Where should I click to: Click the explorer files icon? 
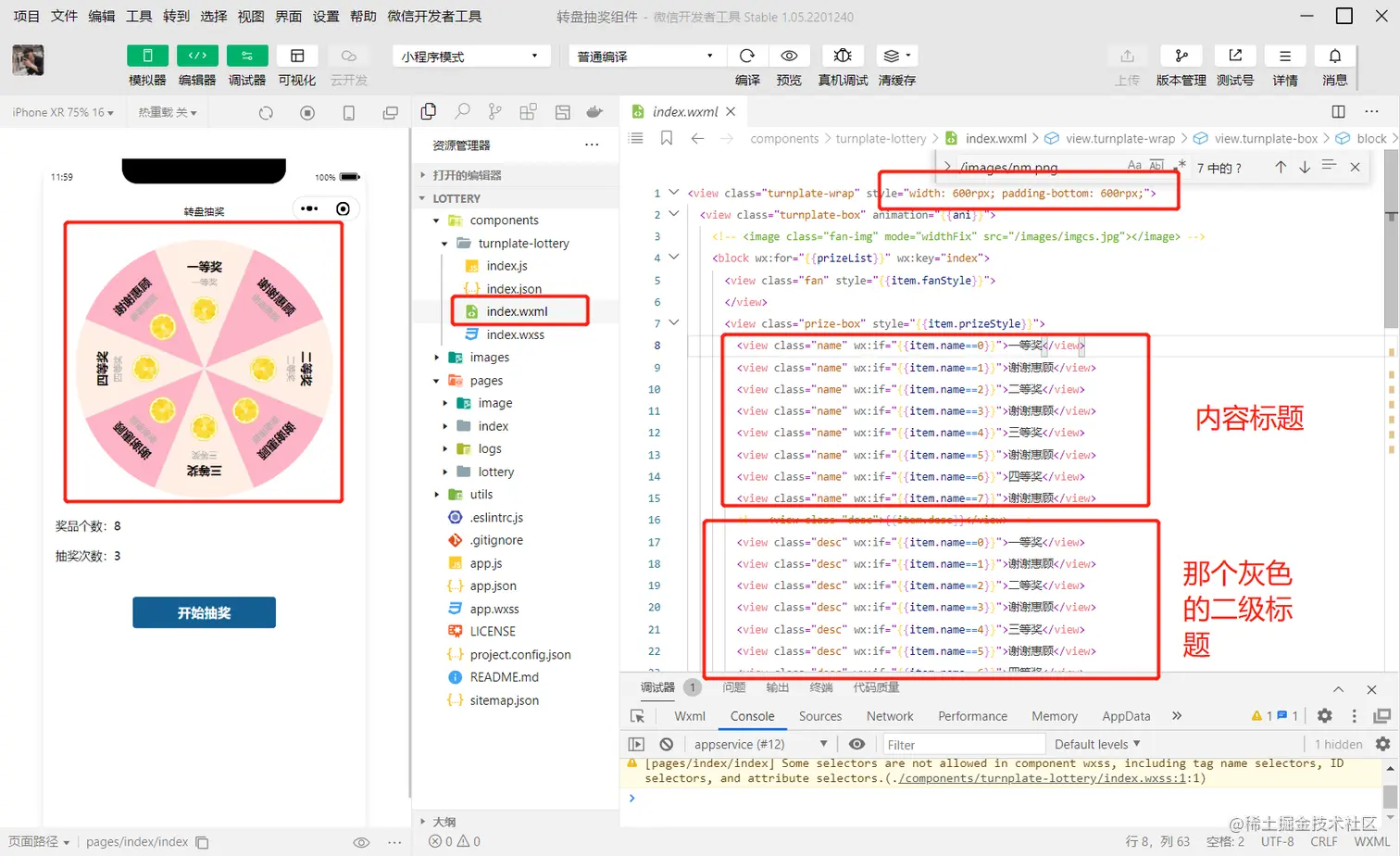(x=429, y=112)
